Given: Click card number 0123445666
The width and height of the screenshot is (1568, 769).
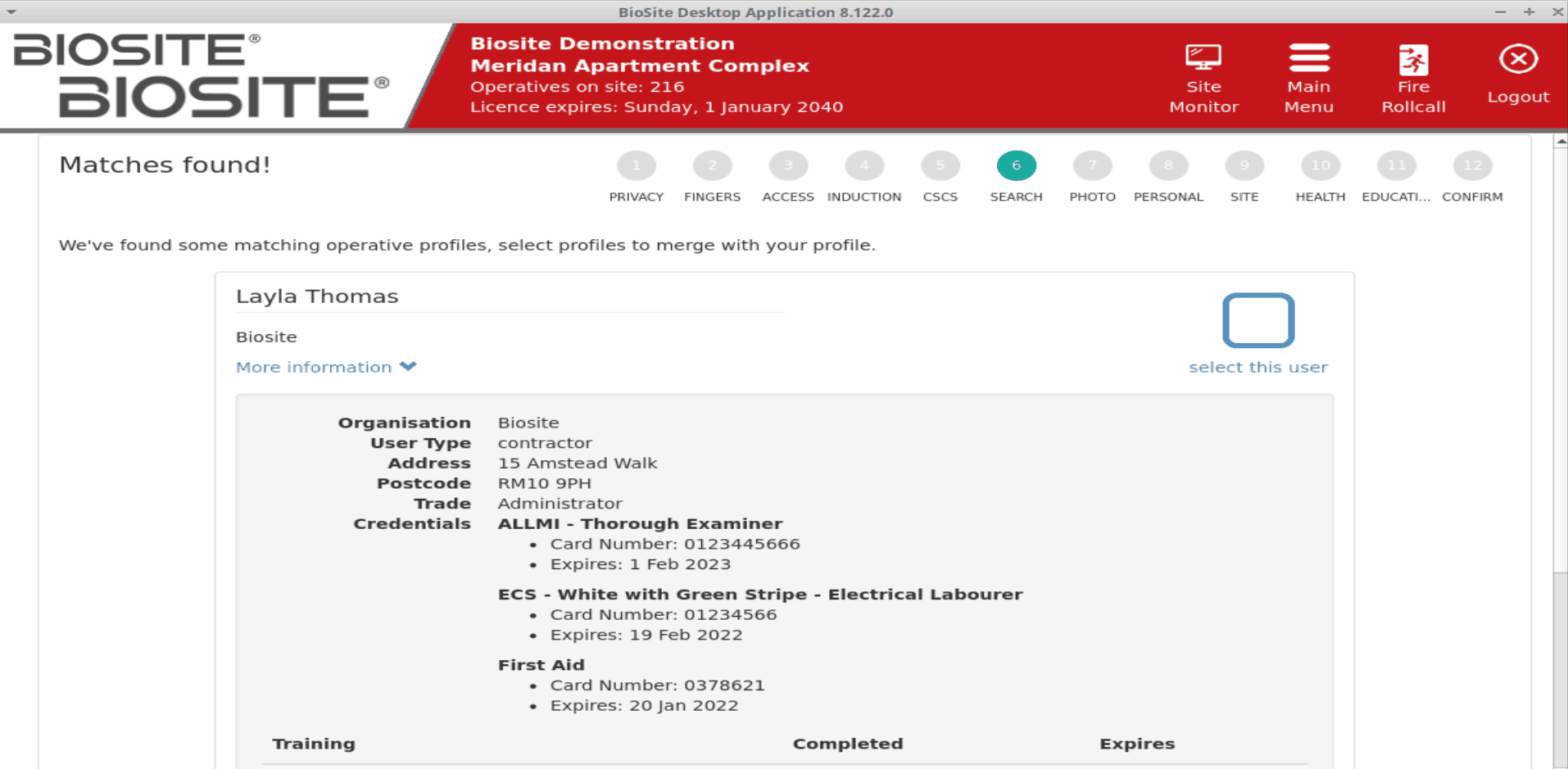Looking at the screenshot, I should 675,544.
